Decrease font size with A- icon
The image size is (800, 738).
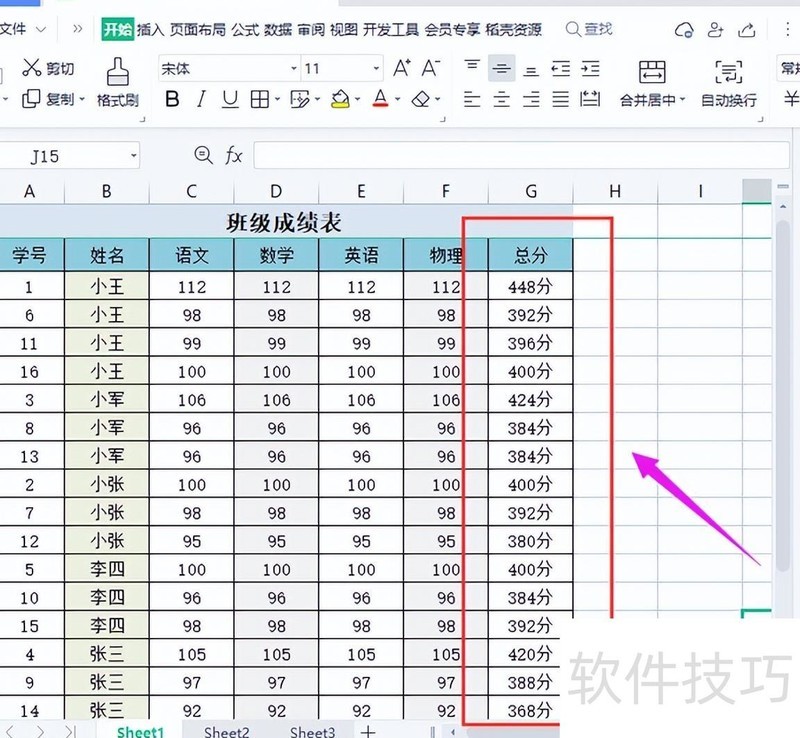[x=431, y=69]
